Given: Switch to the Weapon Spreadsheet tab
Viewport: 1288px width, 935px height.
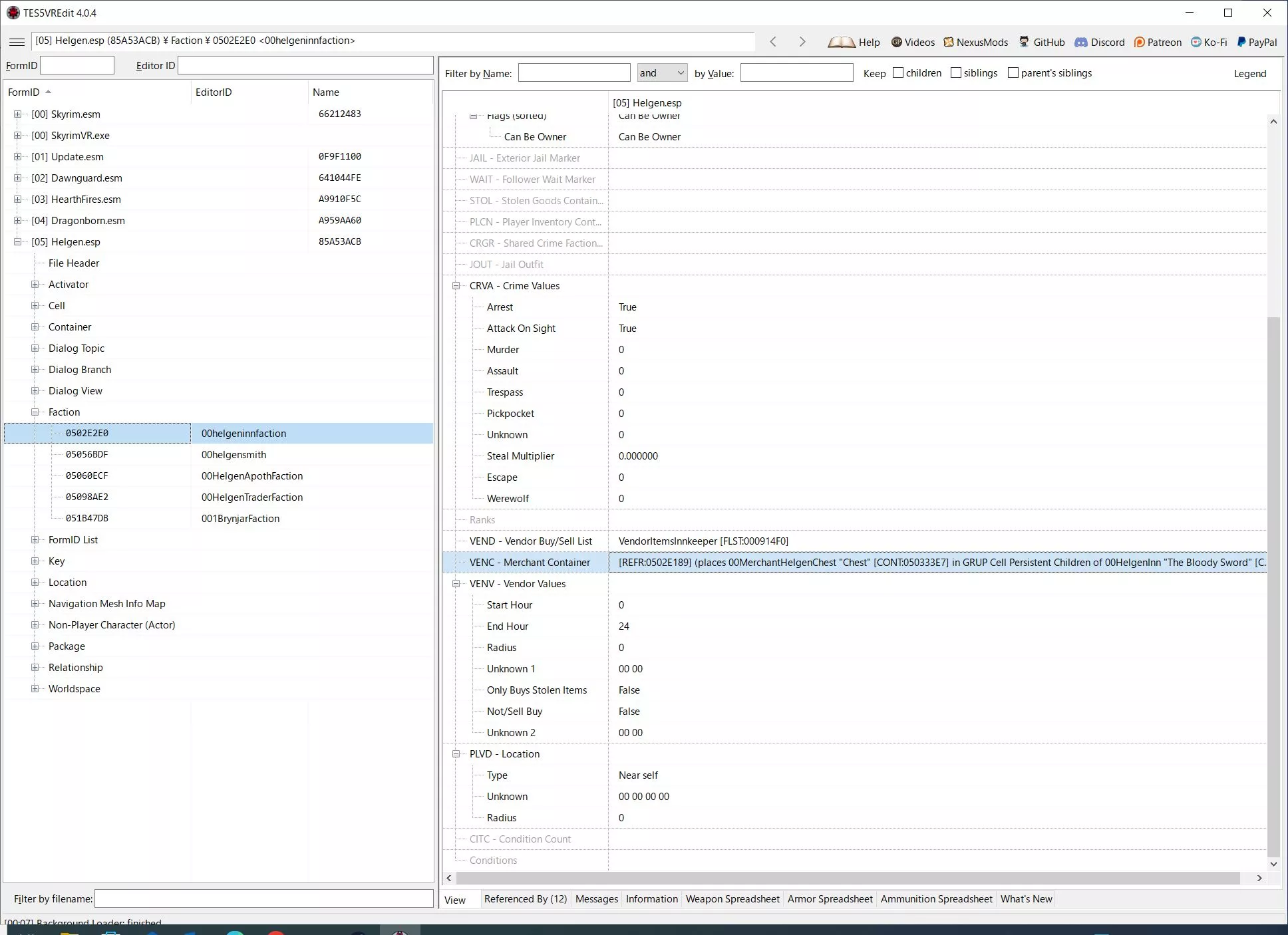Looking at the screenshot, I should point(732,899).
